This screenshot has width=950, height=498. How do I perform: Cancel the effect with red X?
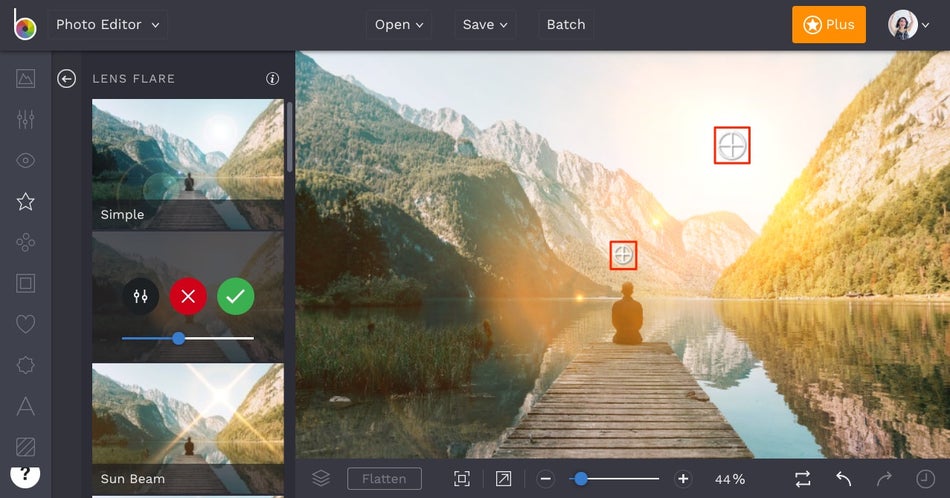pos(188,296)
